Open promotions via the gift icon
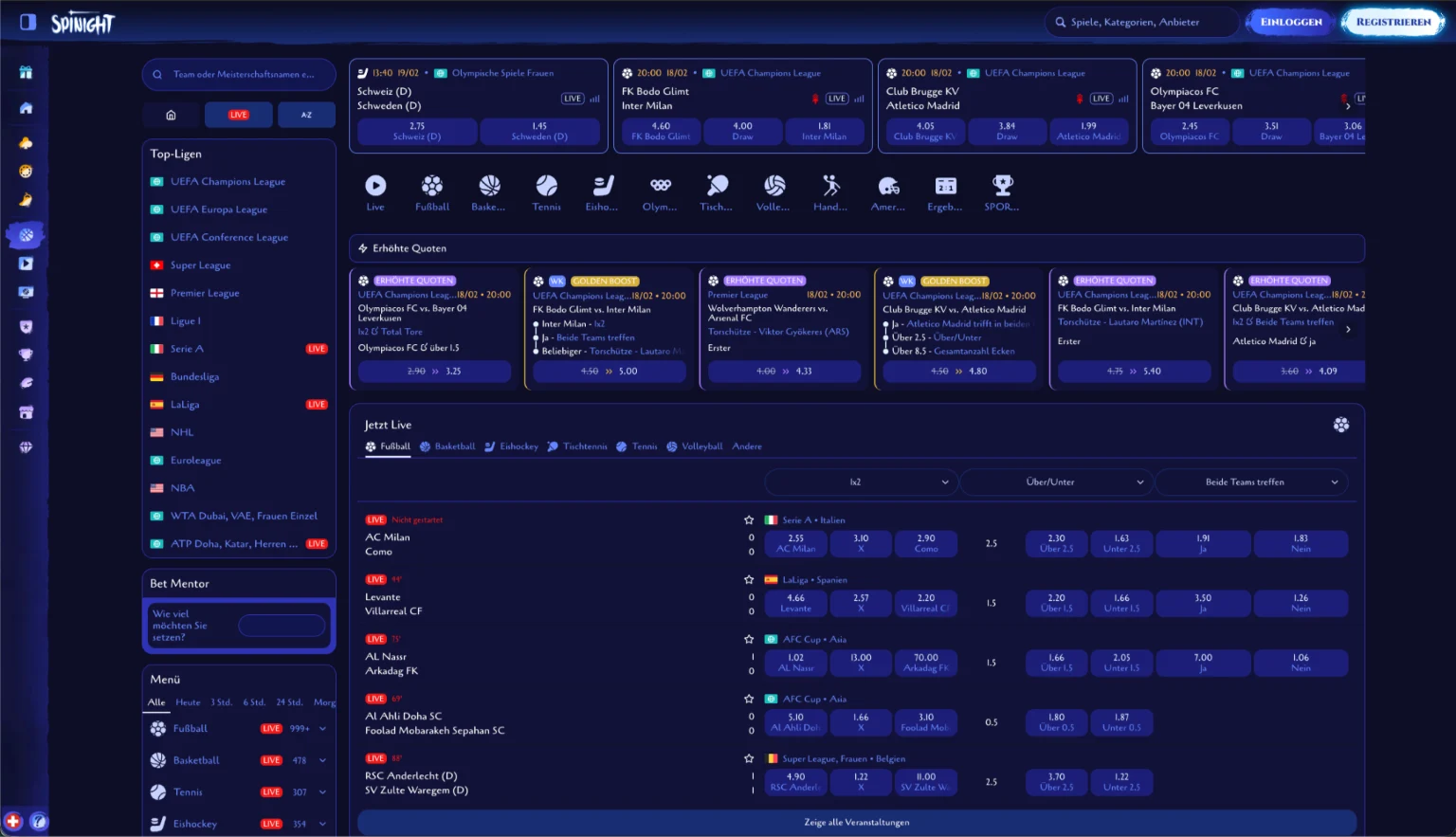 (x=26, y=70)
